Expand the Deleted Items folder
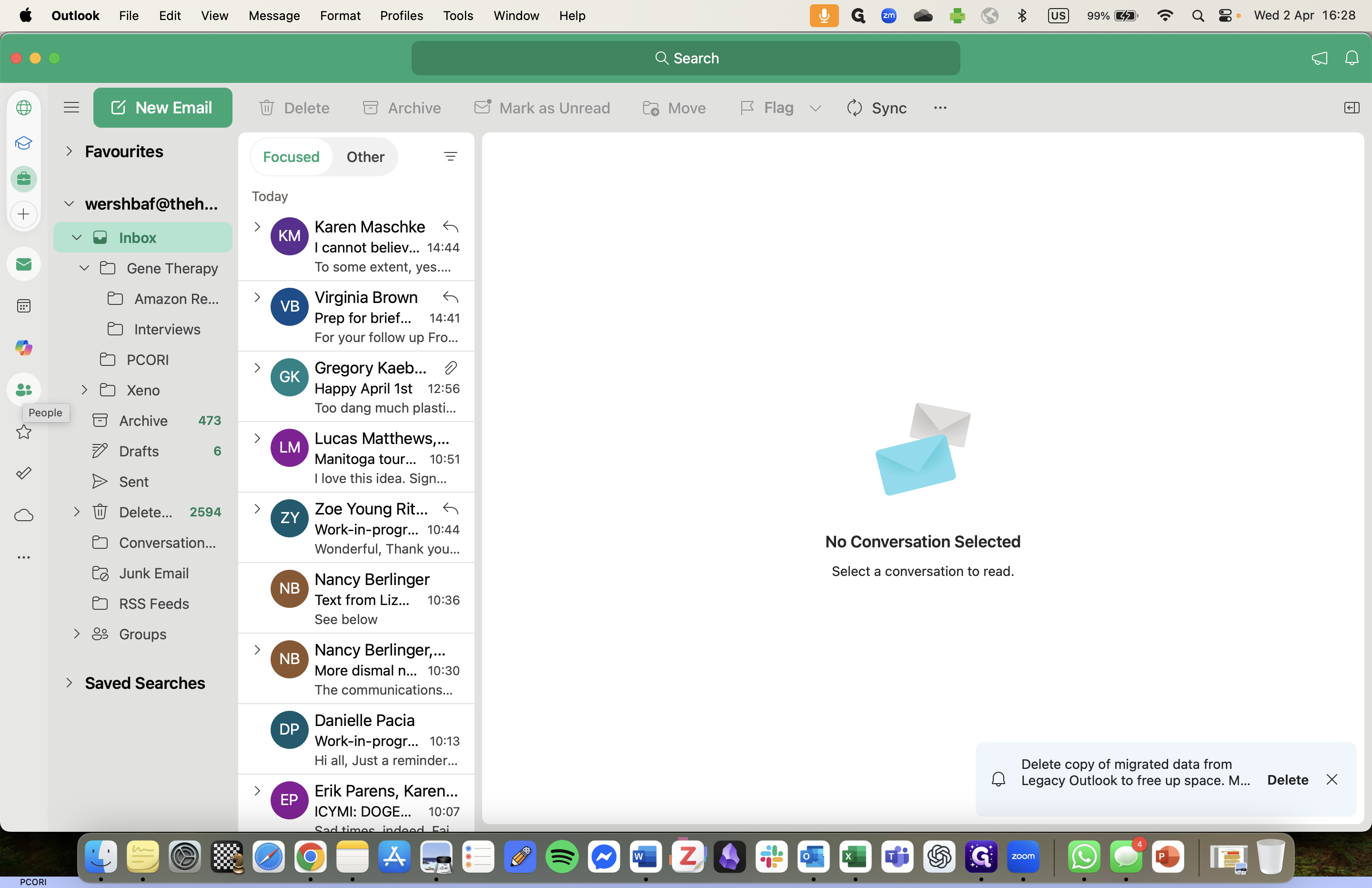This screenshot has height=888, width=1372. (77, 512)
